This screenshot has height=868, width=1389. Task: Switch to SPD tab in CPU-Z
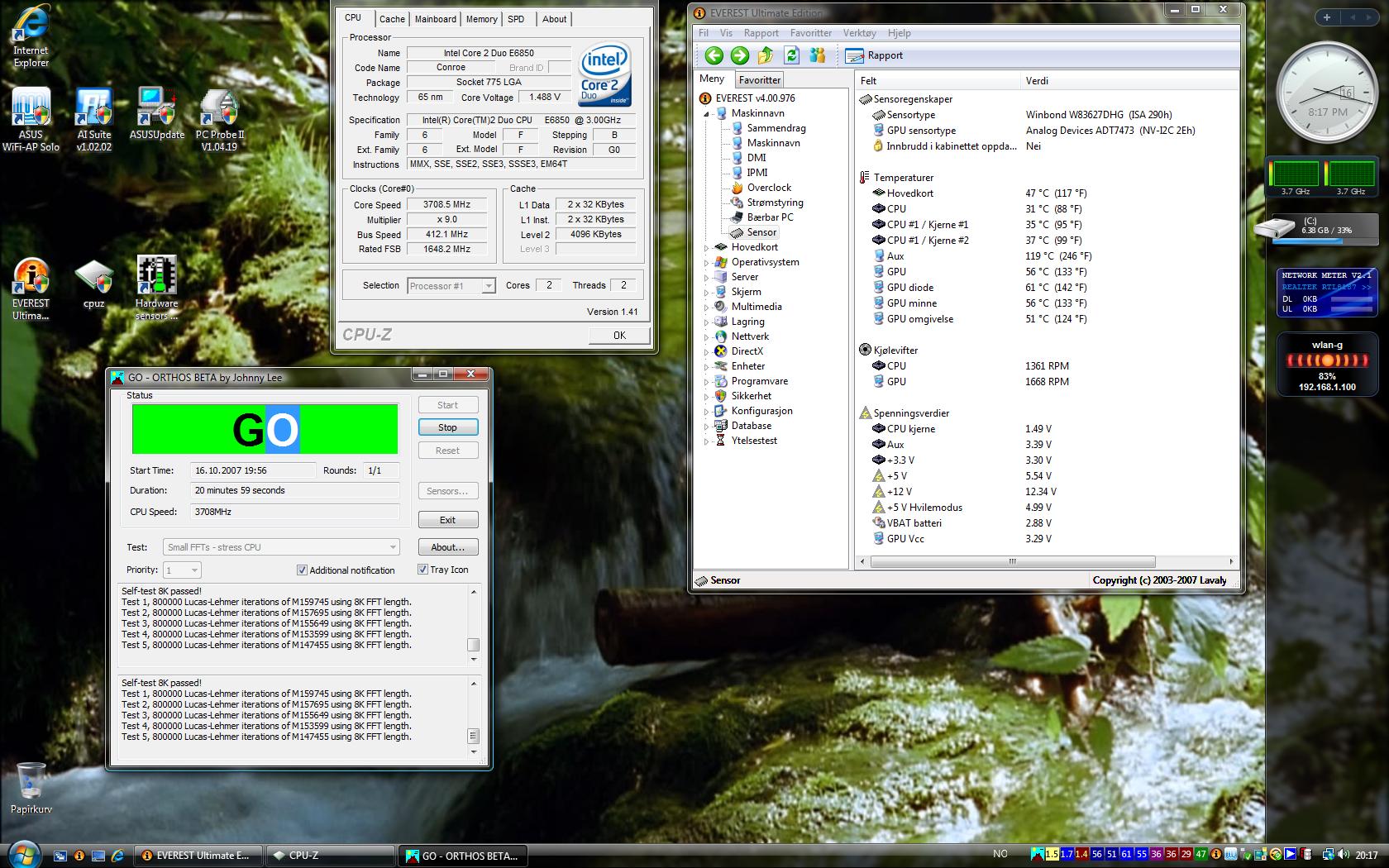point(516,19)
